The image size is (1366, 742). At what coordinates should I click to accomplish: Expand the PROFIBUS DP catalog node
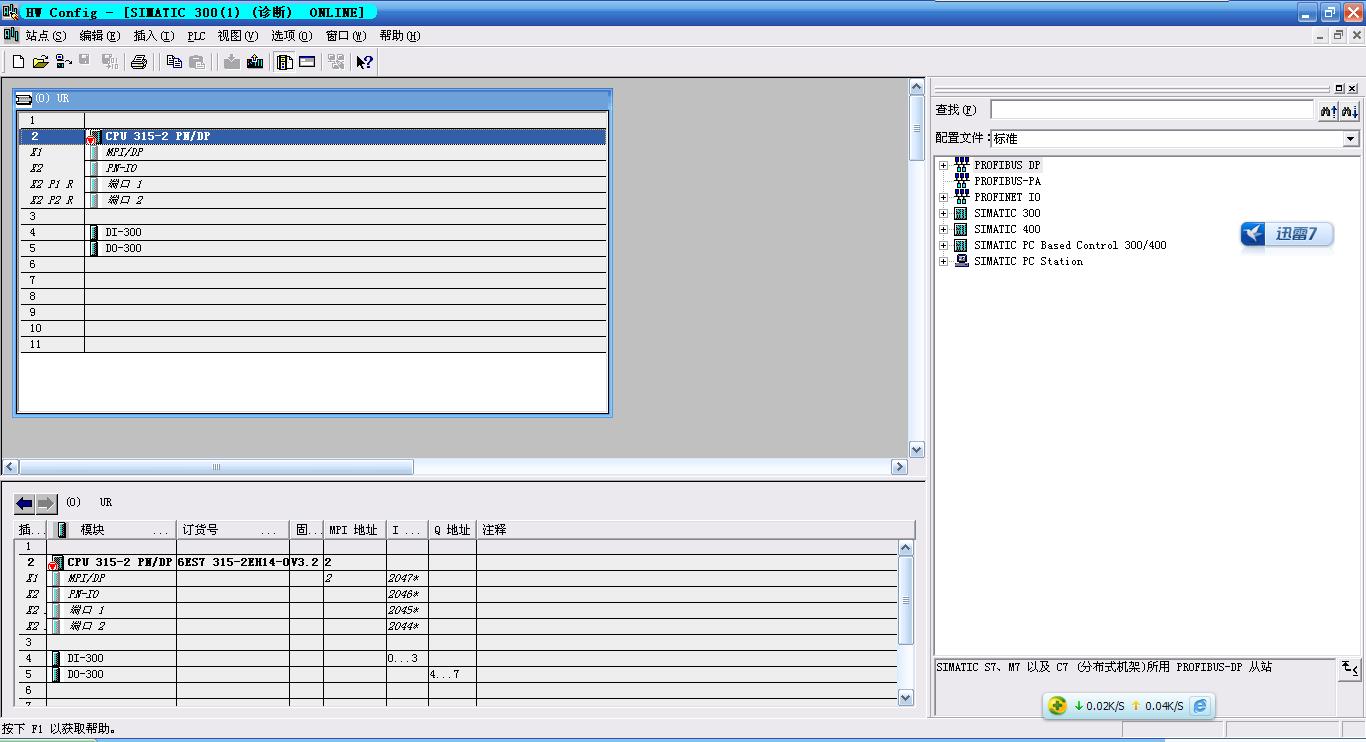(943, 166)
